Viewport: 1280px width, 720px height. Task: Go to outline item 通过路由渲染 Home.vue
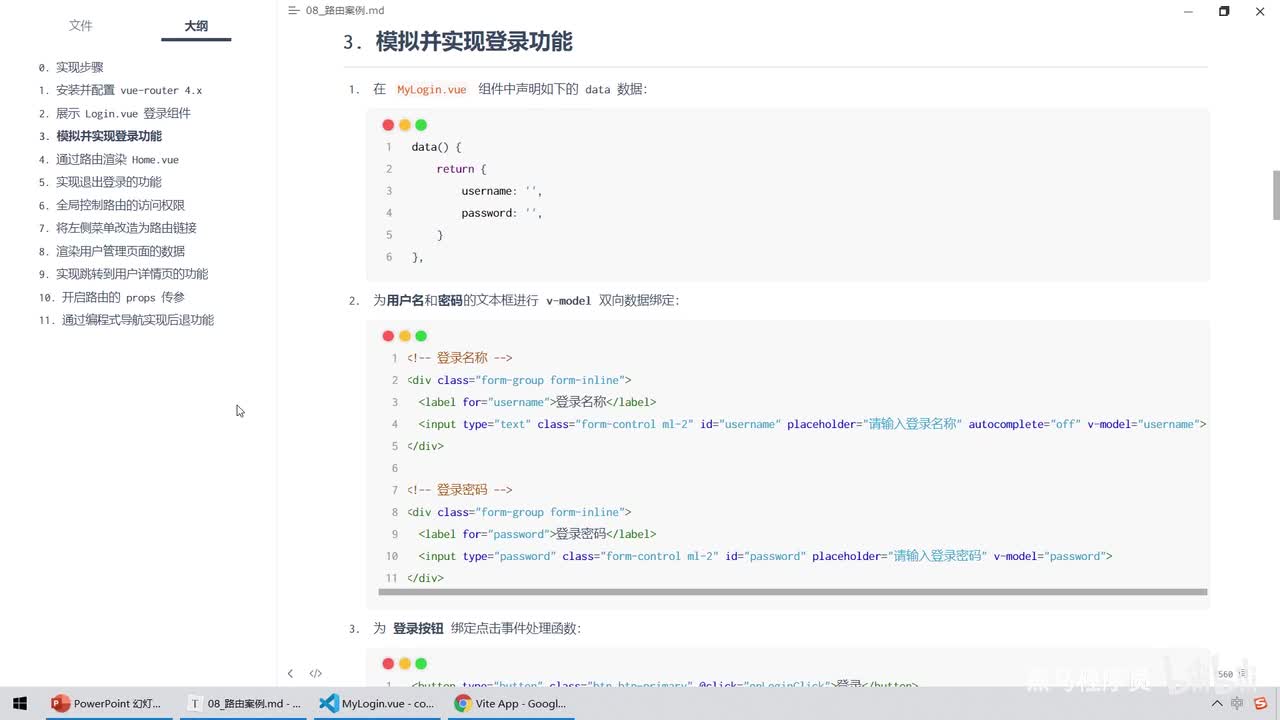click(x=109, y=159)
